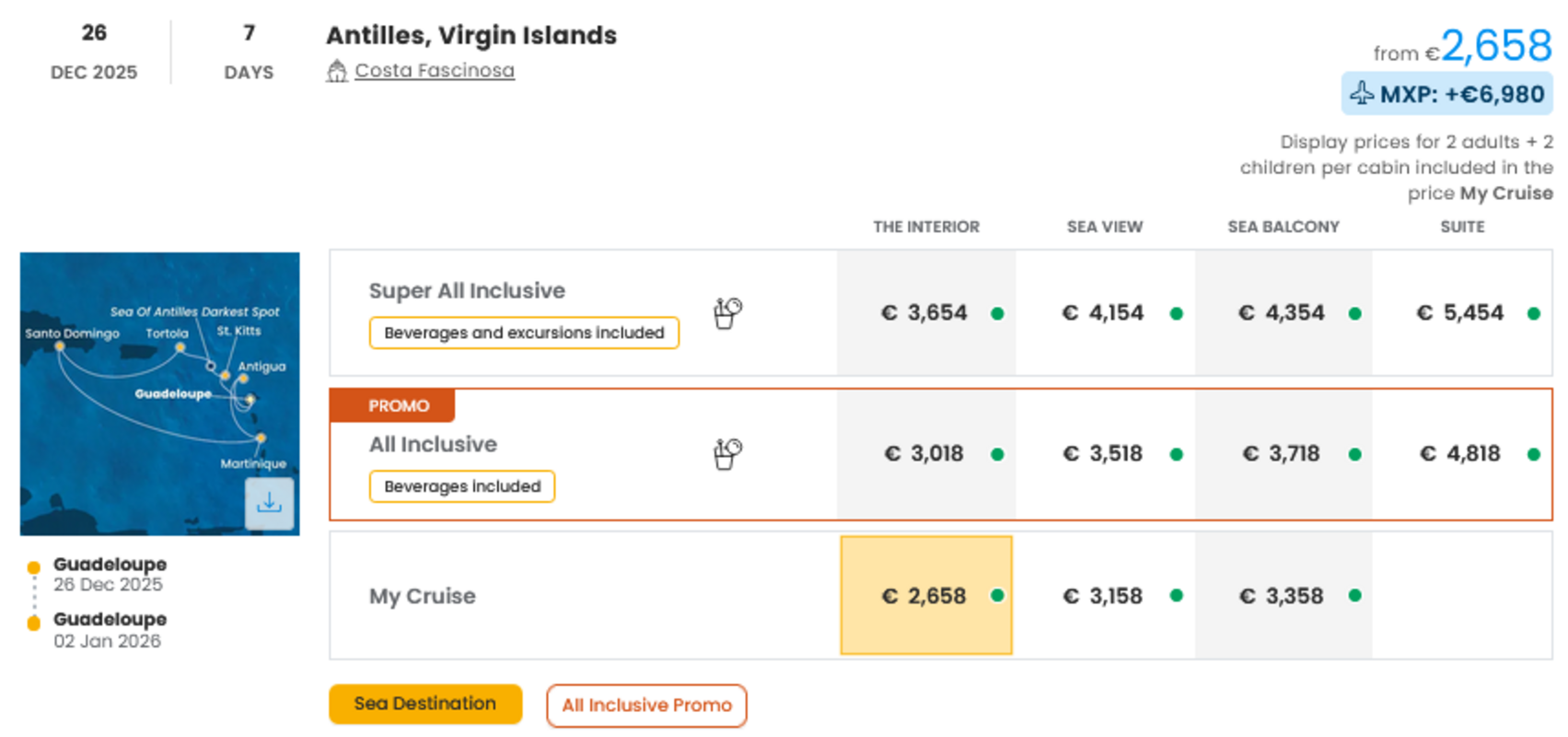Image resolution: width=1568 pixels, height=737 pixels.
Task: Open the Costa Fascinosa ship link
Action: point(434,71)
